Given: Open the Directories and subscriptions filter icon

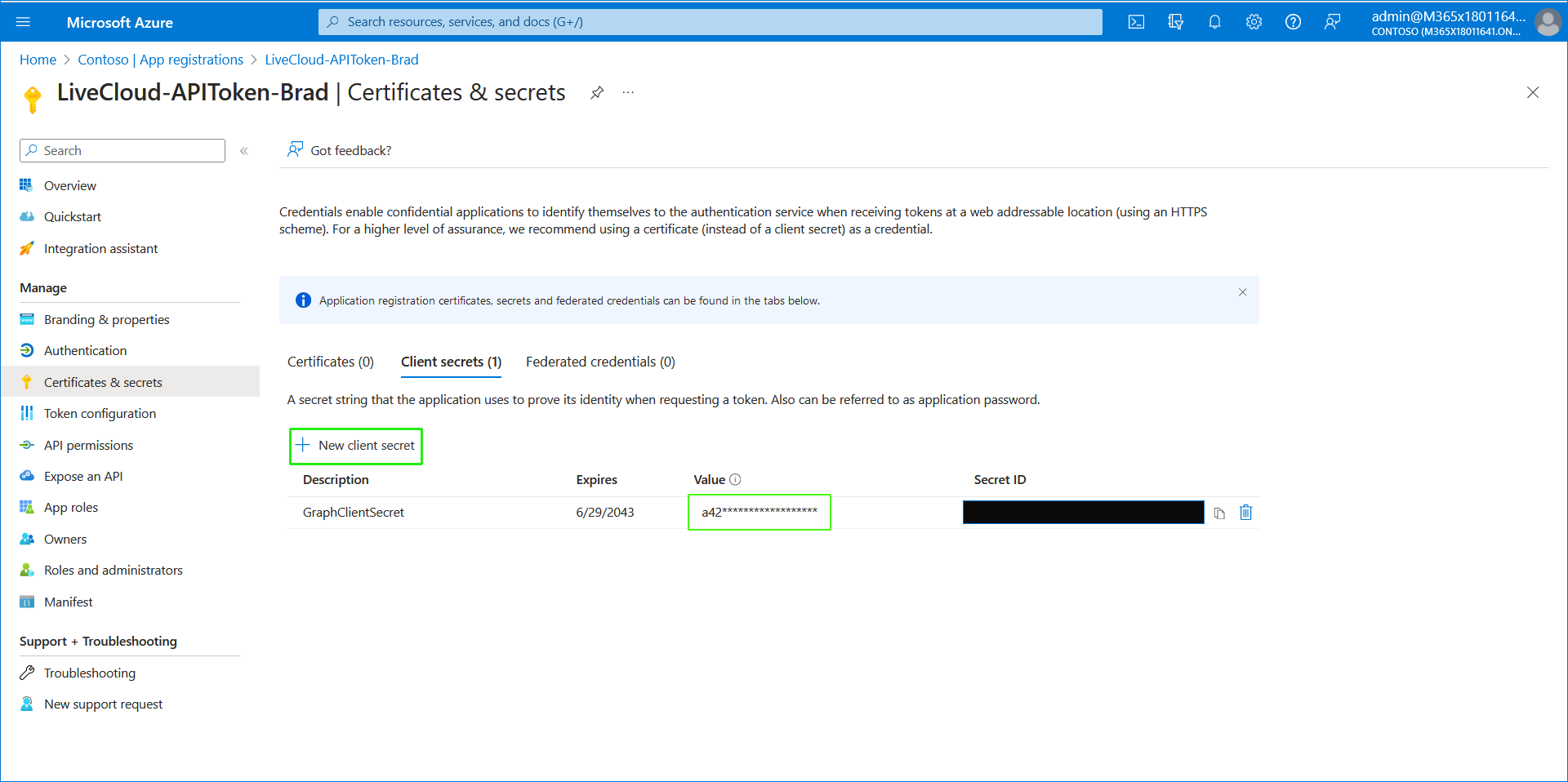Looking at the screenshot, I should 1175,22.
